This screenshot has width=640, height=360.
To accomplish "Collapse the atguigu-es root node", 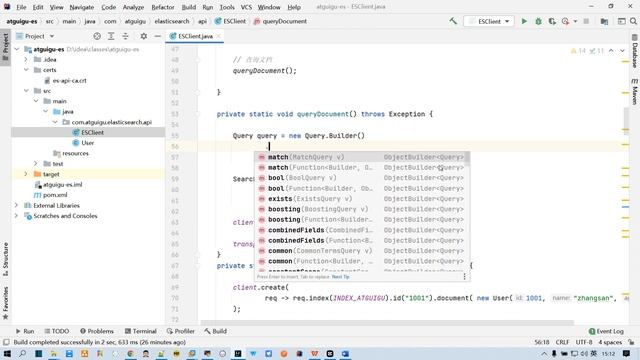I will tap(17, 49).
